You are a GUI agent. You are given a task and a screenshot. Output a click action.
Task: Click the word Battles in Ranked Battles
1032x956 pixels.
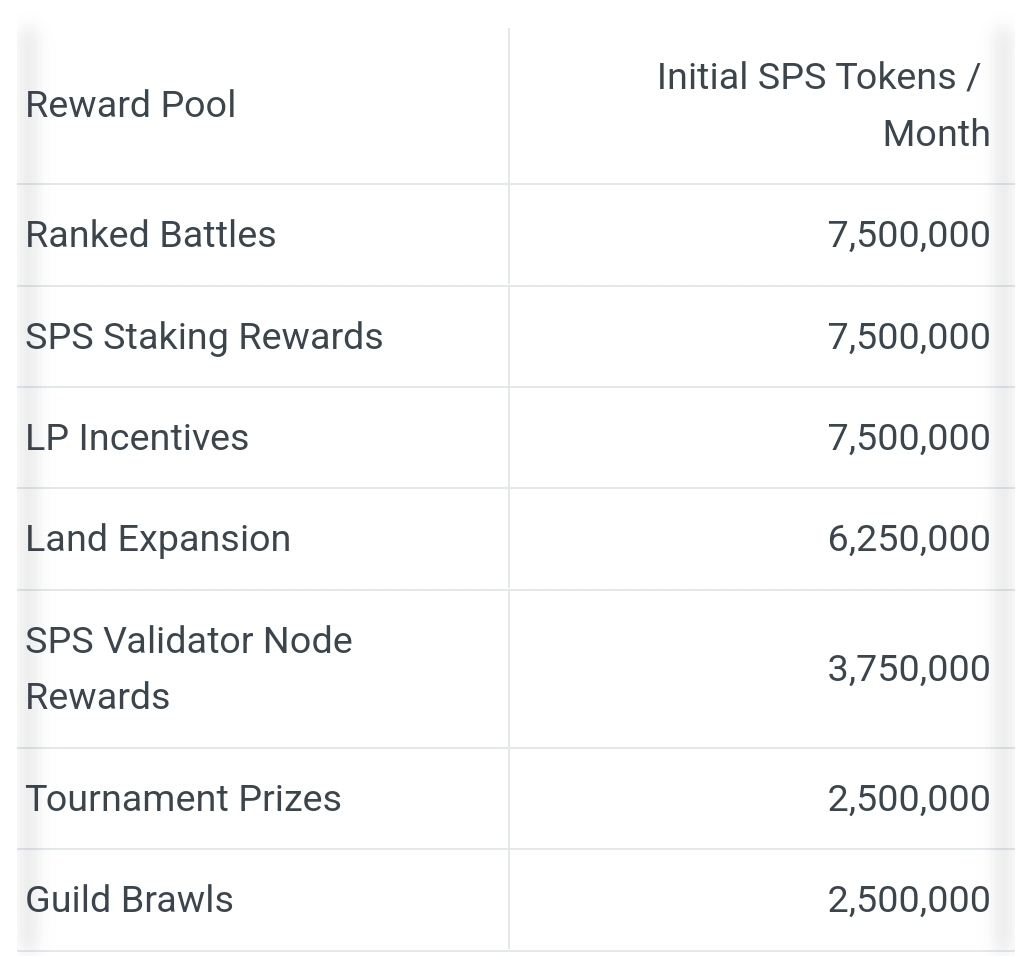[217, 235]
